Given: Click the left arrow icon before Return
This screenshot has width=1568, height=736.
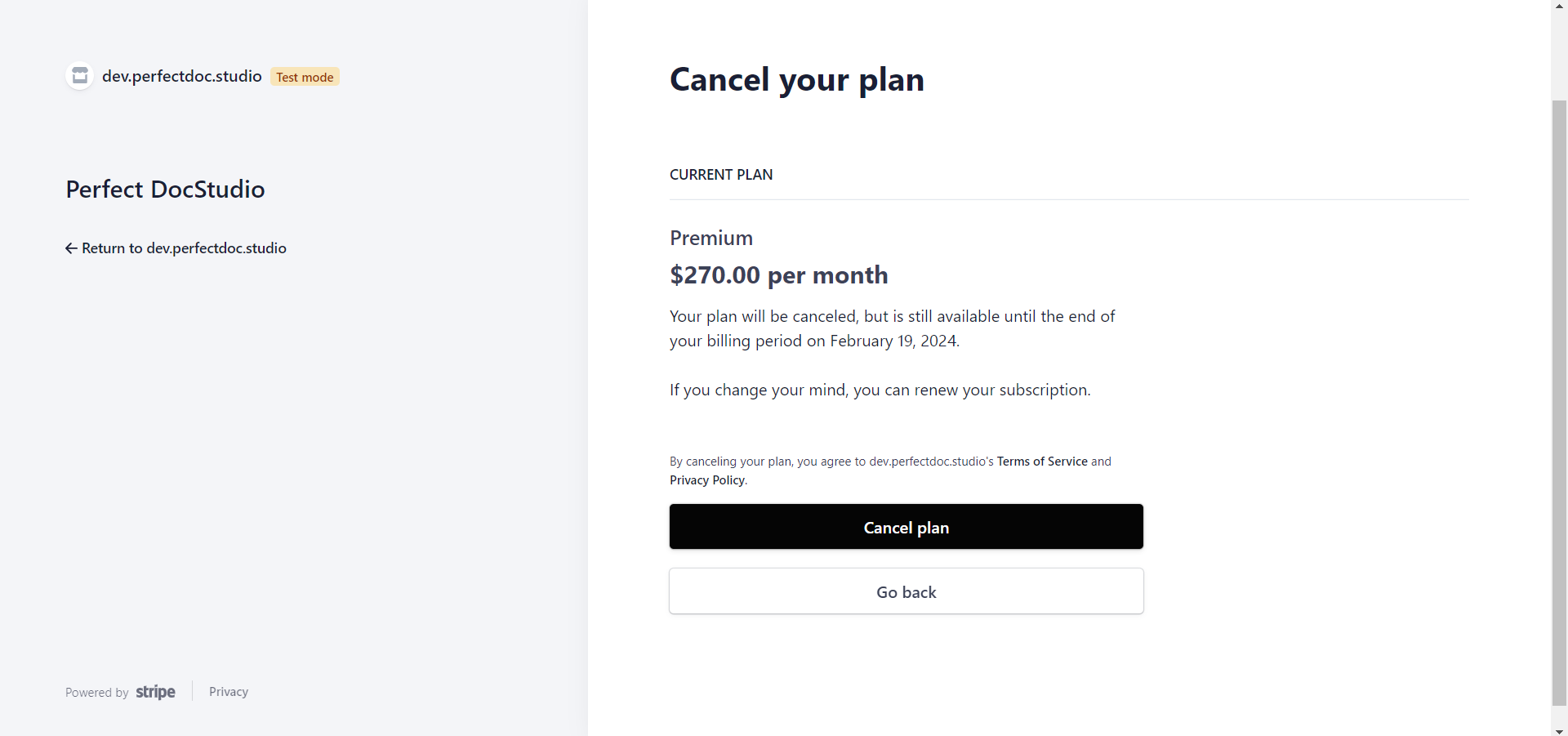Looking at the screenshot, I should coord(71,248).
